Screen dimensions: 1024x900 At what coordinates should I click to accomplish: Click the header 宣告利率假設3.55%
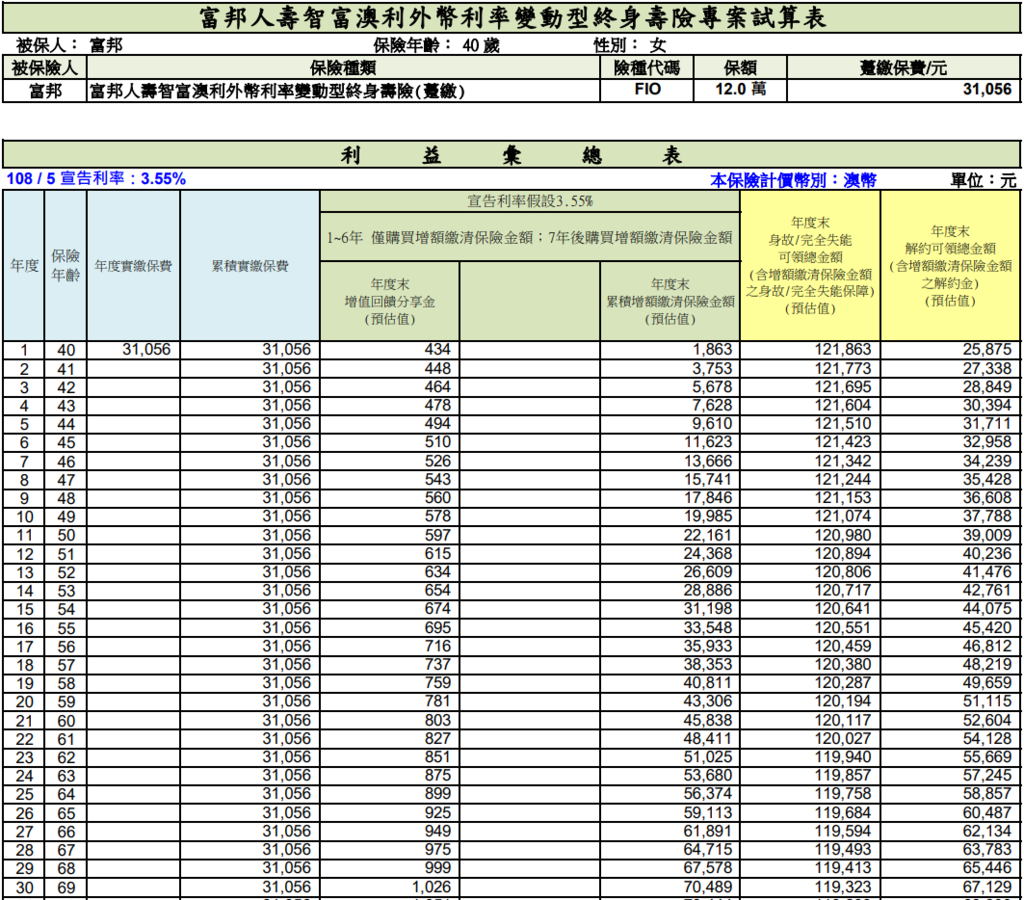tap(530, 201)
